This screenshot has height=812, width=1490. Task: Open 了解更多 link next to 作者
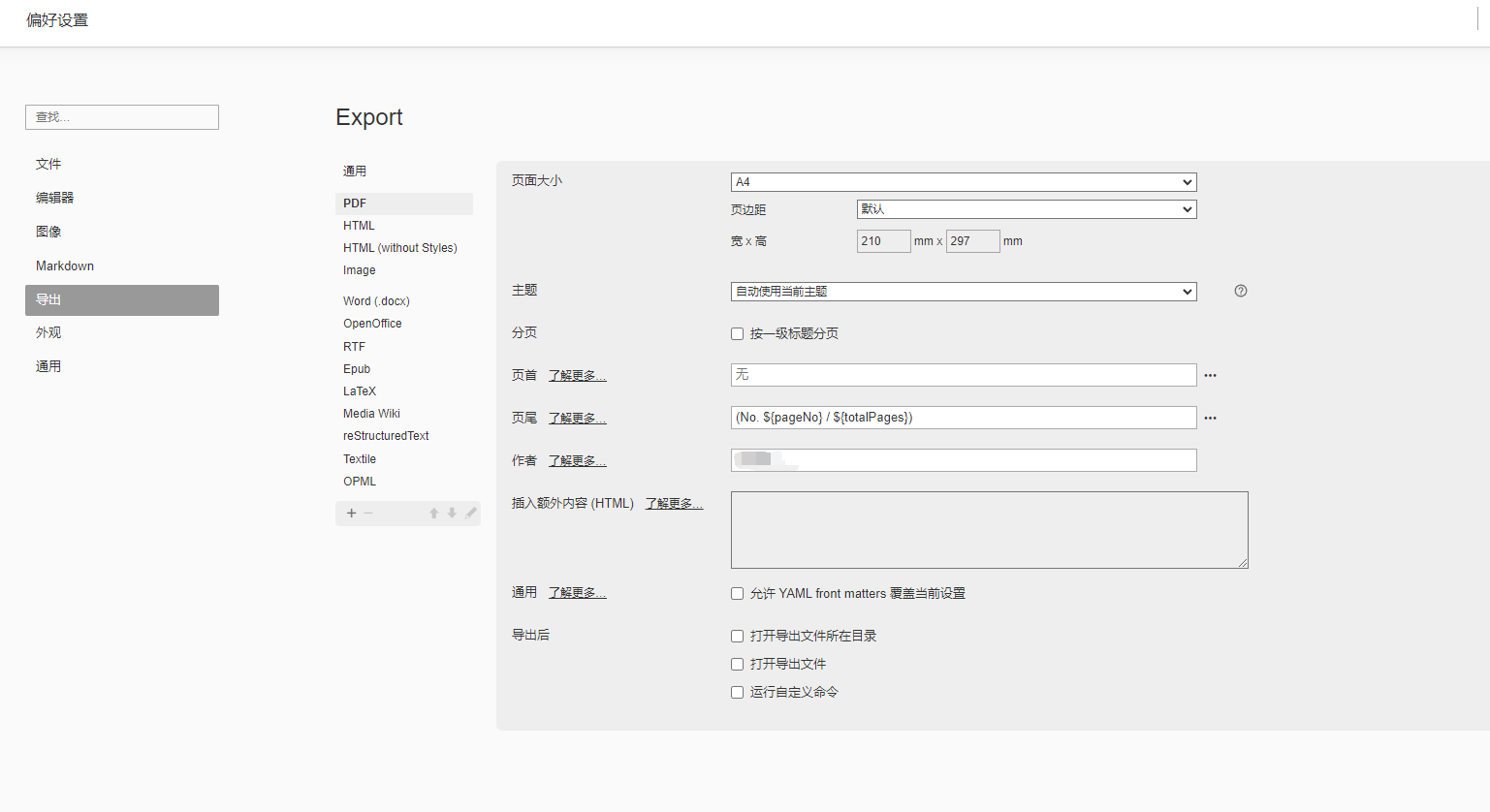point(578,461)
